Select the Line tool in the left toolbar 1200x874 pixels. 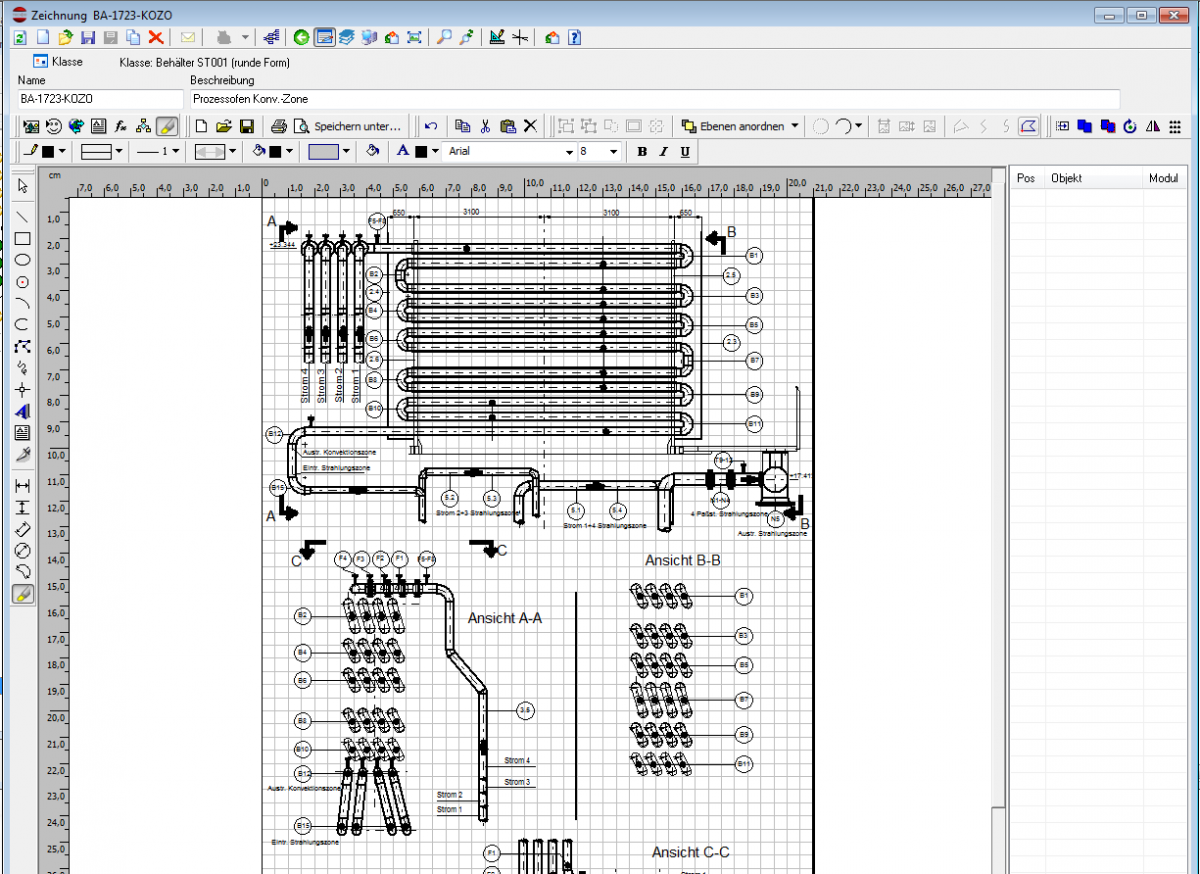(21, 217)
